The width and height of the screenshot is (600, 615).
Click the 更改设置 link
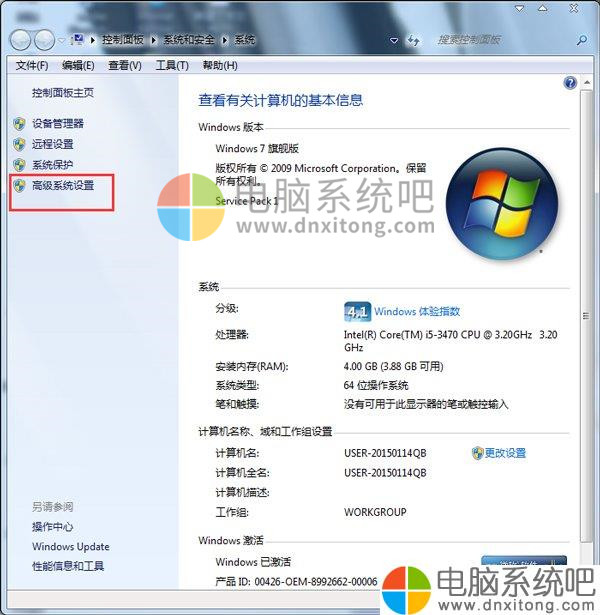pos(505,453)
